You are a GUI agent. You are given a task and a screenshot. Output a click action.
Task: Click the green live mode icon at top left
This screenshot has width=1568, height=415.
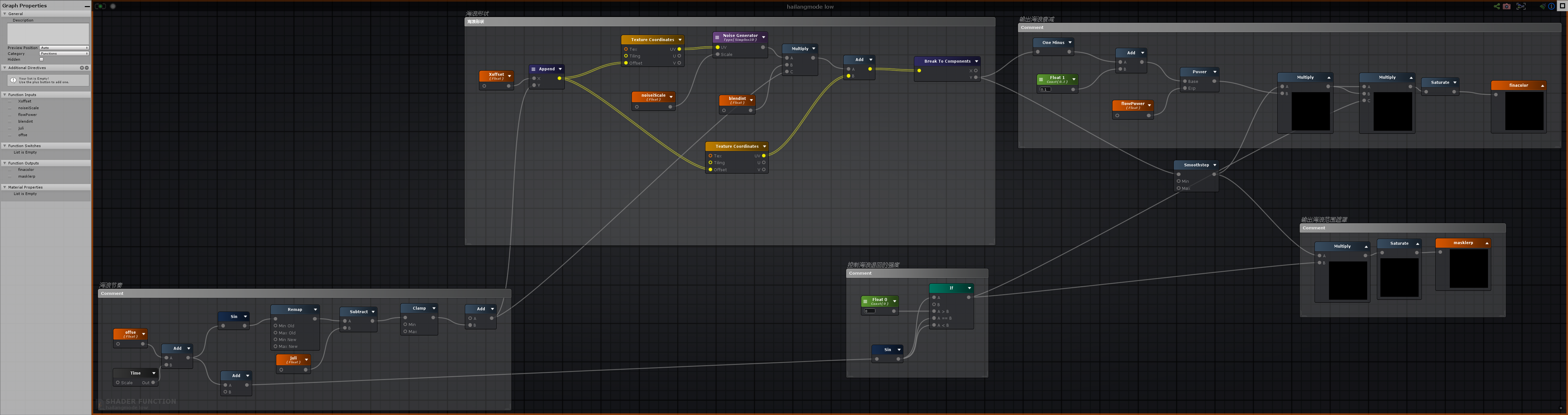(x=101, y=6)
